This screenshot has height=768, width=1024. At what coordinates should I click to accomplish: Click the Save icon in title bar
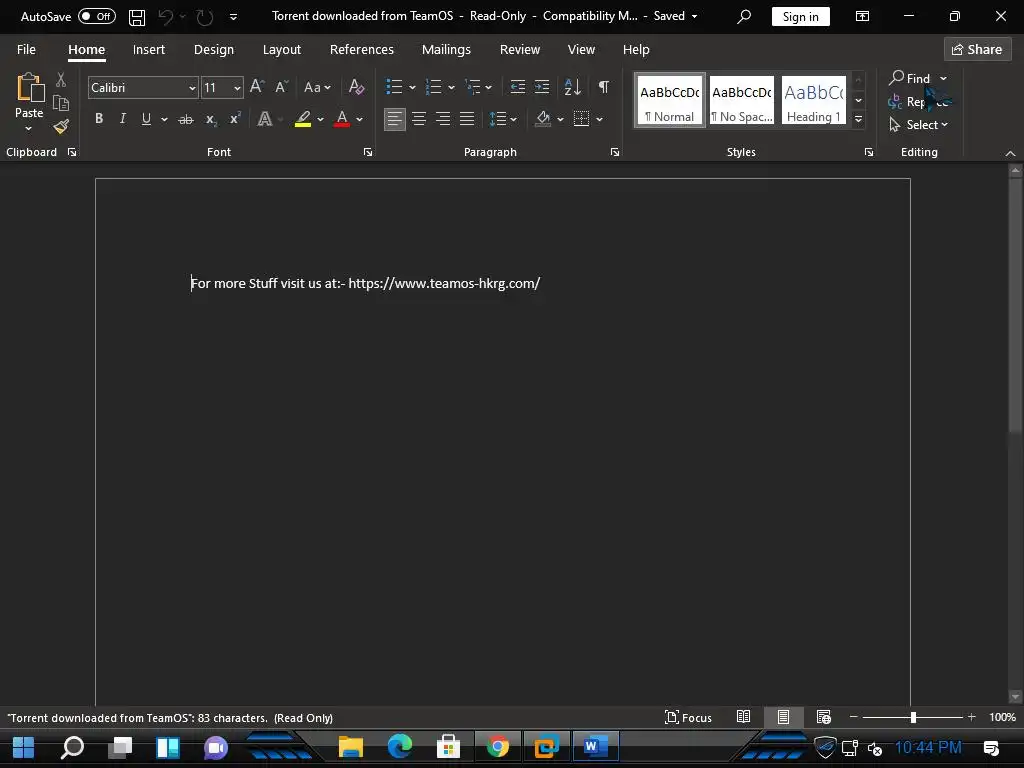pyautogui.click(x=136, y=17)
